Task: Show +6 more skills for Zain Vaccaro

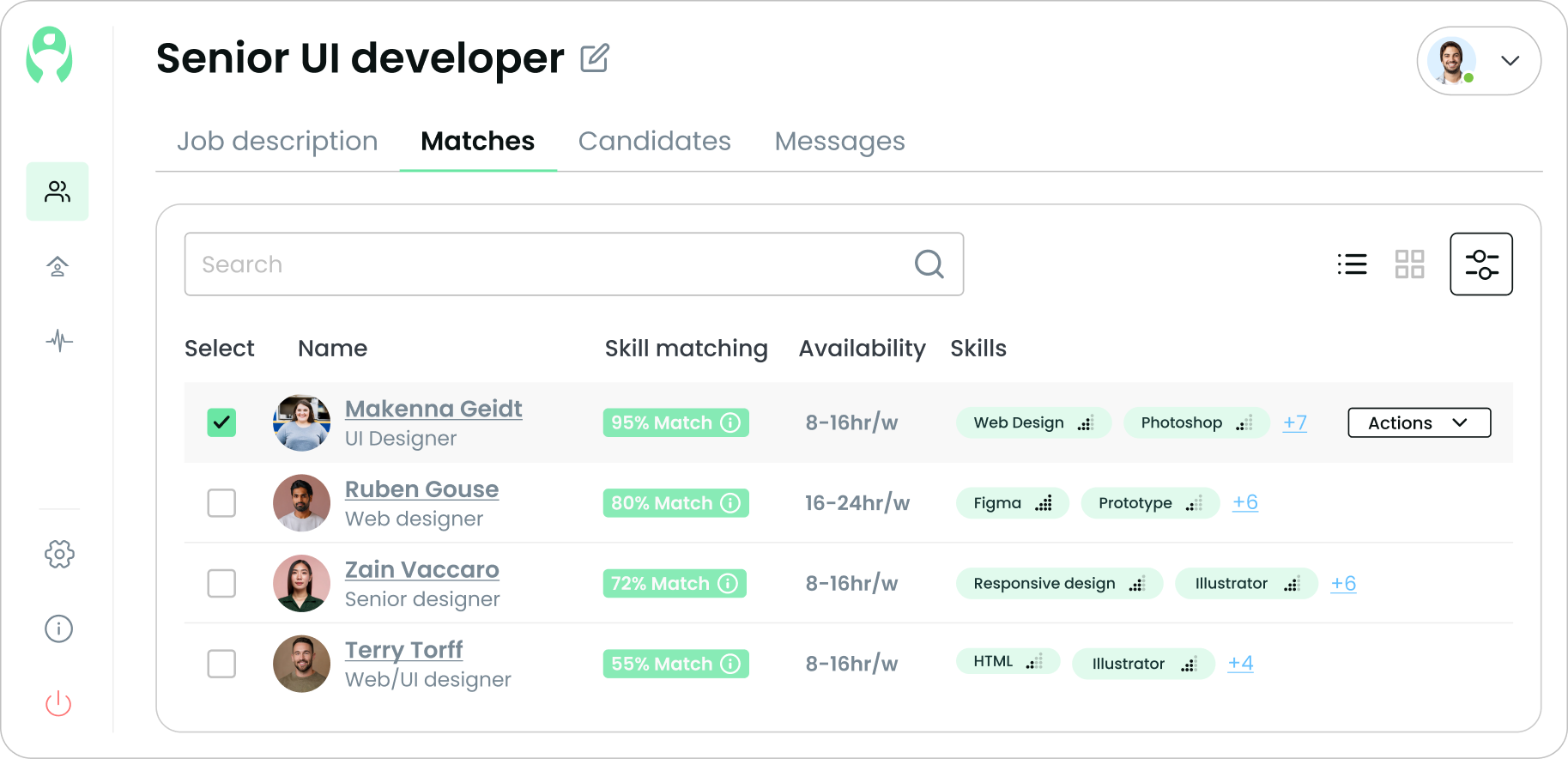Action: (x=1343, y=583)
